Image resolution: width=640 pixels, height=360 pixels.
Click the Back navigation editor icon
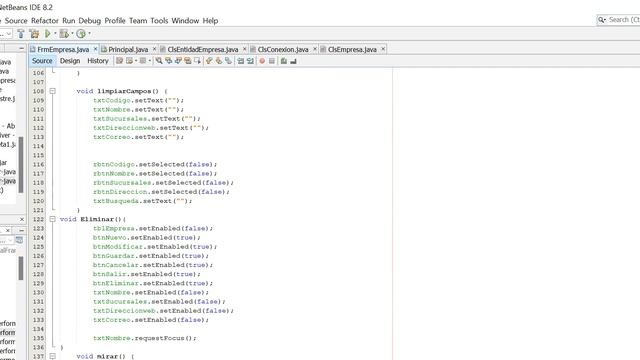click(x=129, y=61)
